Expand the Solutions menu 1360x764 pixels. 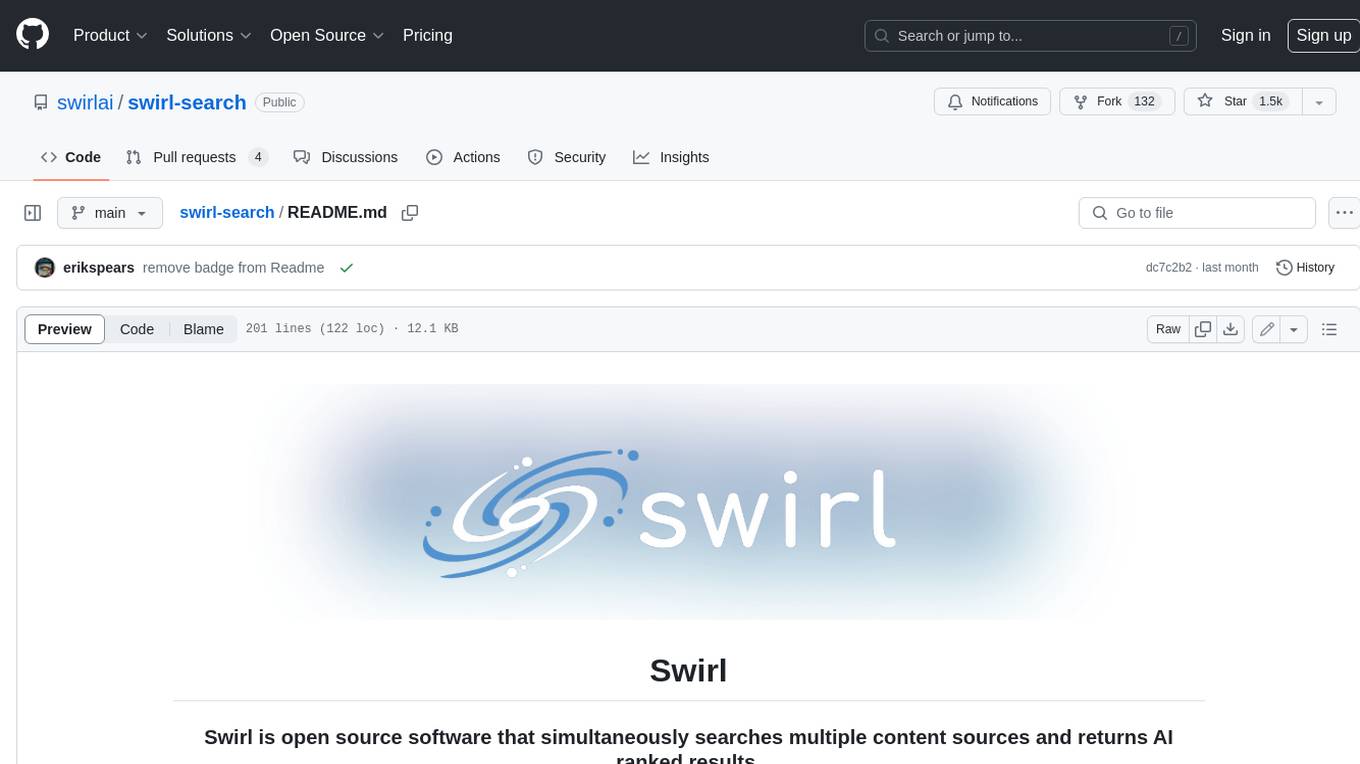pyautogui.click(x=208, y=35)
